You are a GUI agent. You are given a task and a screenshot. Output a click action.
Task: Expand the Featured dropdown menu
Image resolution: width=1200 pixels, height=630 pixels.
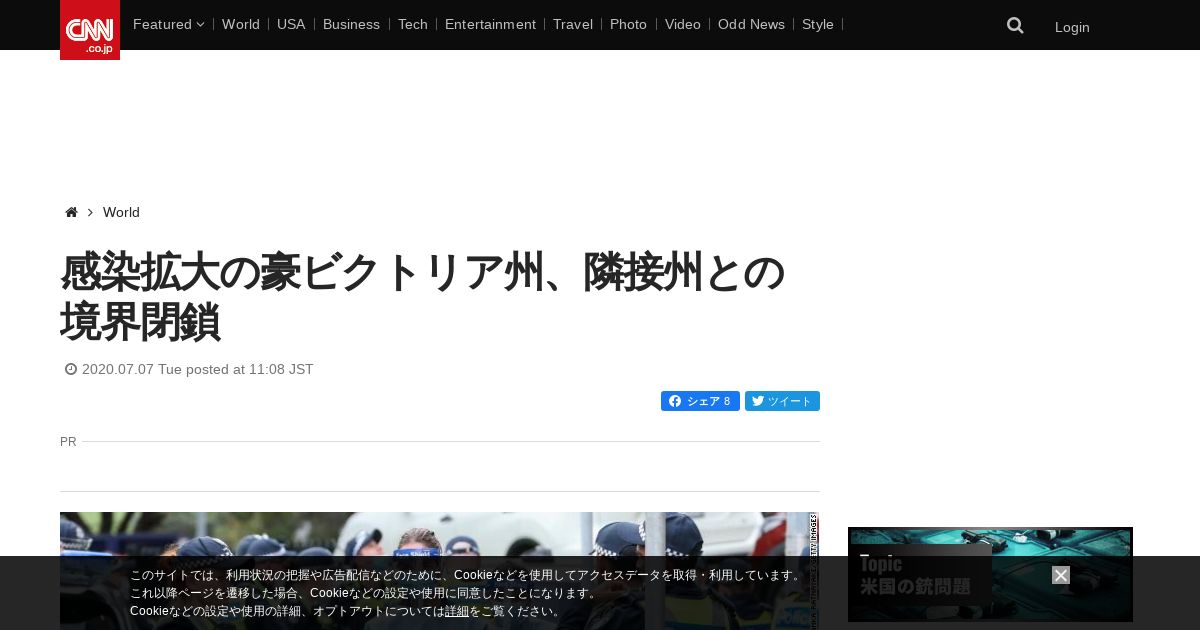pos(168,24)
